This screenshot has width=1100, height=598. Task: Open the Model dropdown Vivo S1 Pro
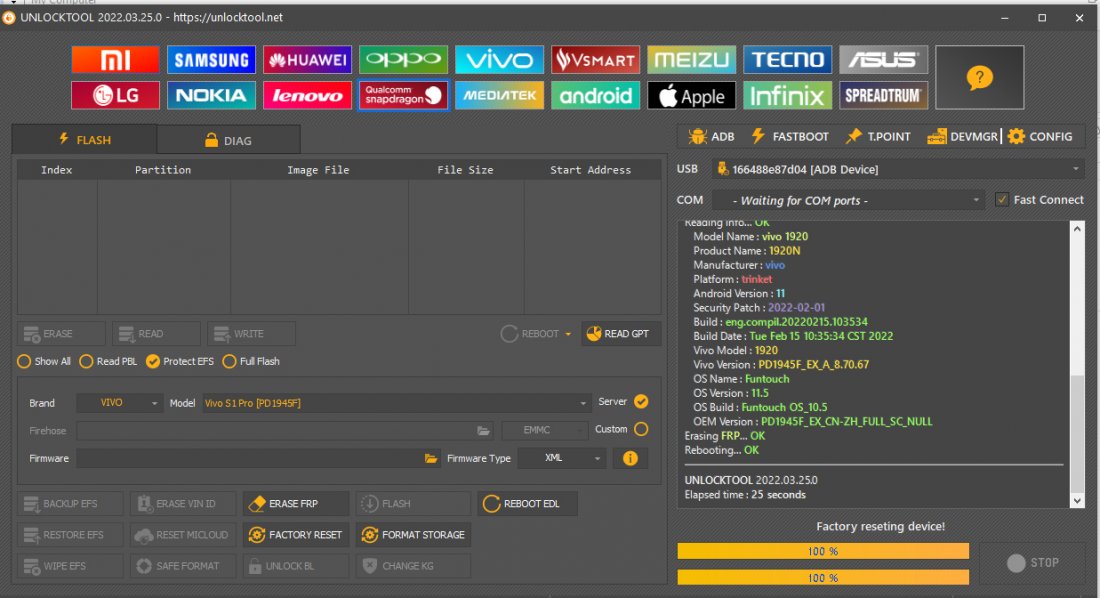(x=396, y=403)
